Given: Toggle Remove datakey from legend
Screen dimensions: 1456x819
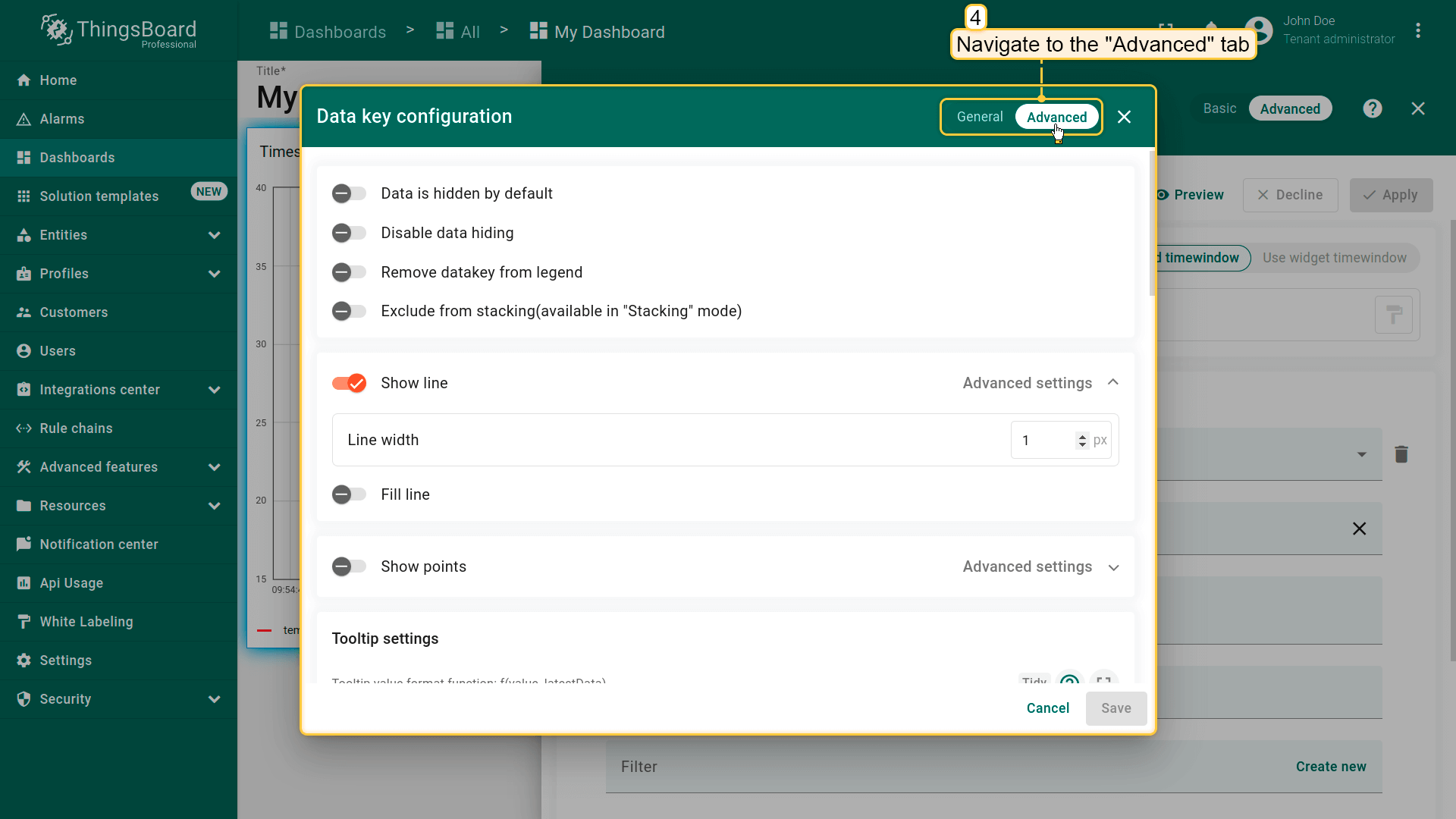Looking at the screenshot, I should [x=349, y=272].
